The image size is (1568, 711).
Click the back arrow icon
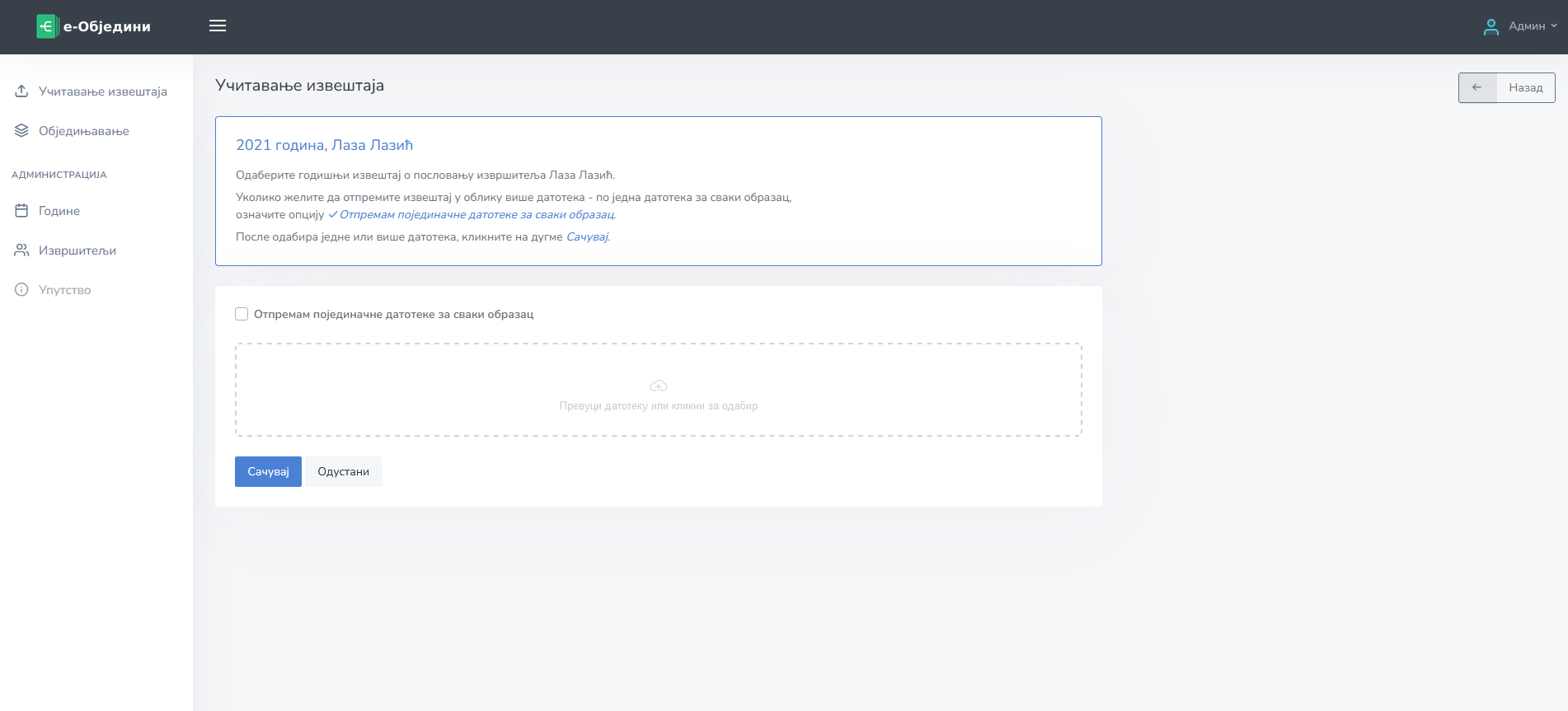click(1476, 87)
